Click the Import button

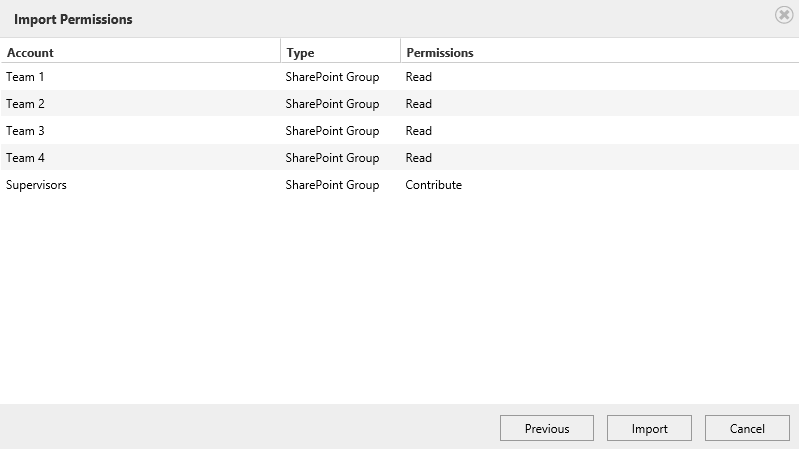coord(649,428)
